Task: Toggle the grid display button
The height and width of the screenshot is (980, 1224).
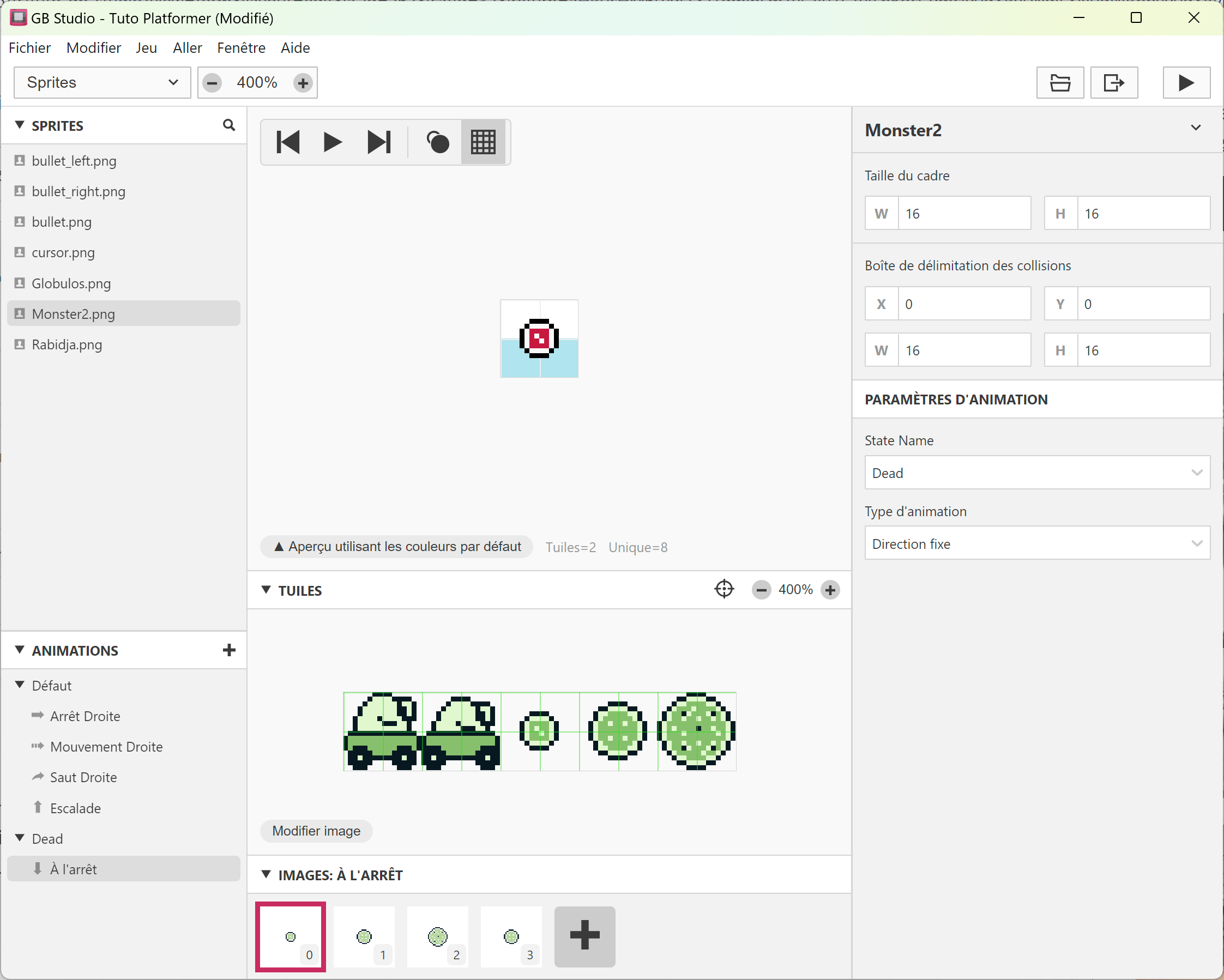Action: click(x=483, y=142)
